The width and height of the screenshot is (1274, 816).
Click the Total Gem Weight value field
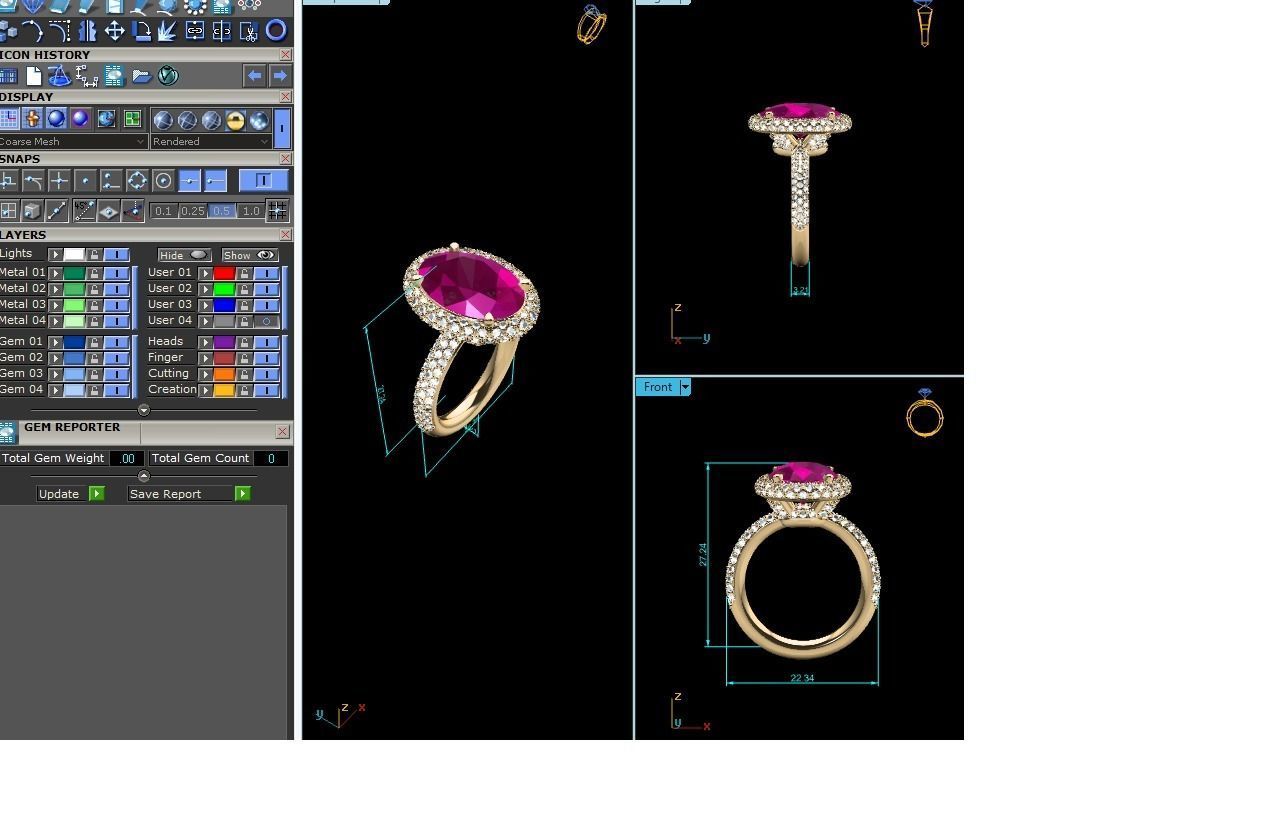click(127, 458)
